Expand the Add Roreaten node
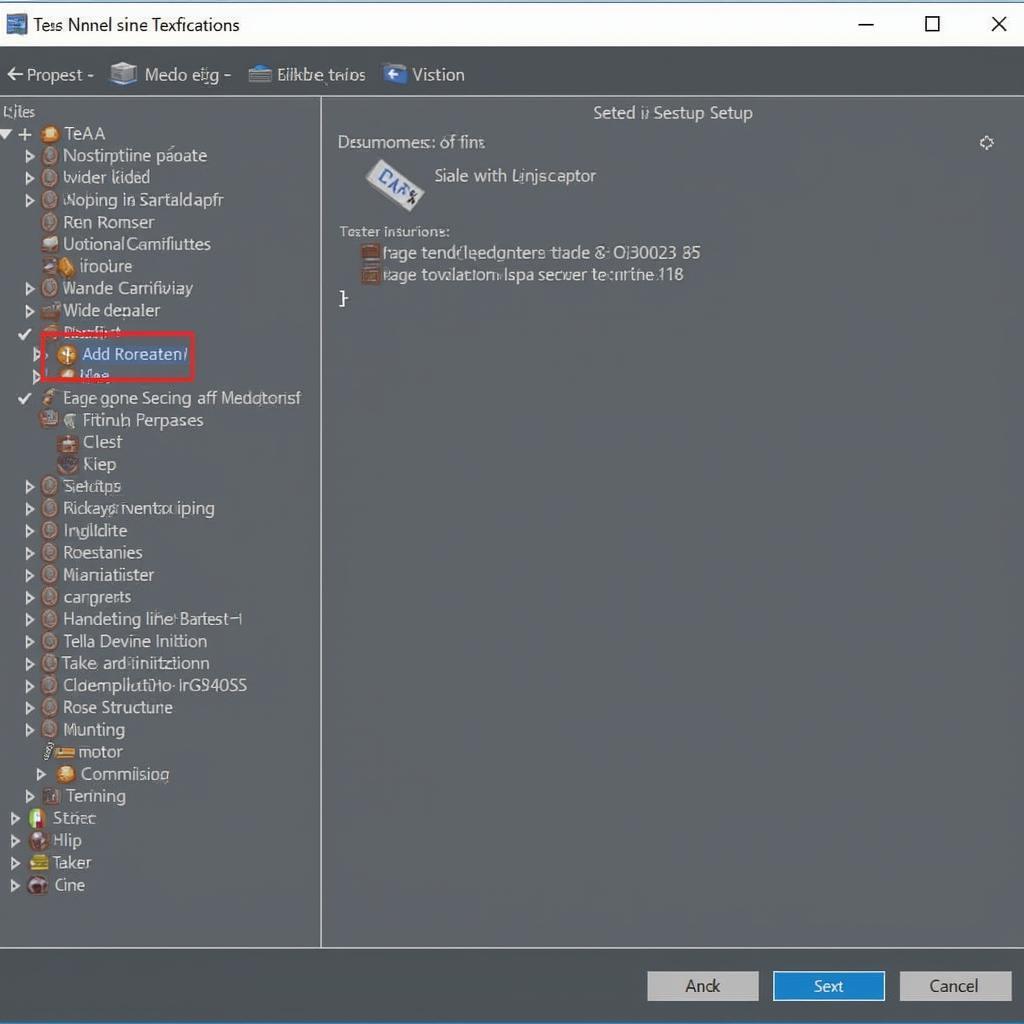This screenshot has width=1024, height=1024. [37, 354]
